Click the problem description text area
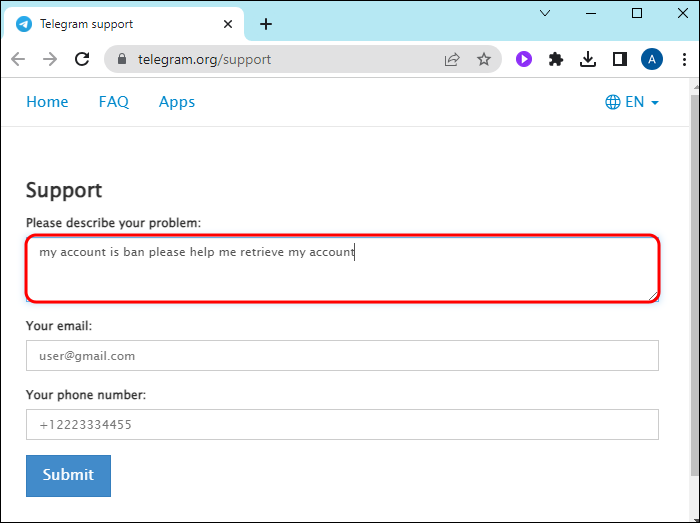 (342, 269)
